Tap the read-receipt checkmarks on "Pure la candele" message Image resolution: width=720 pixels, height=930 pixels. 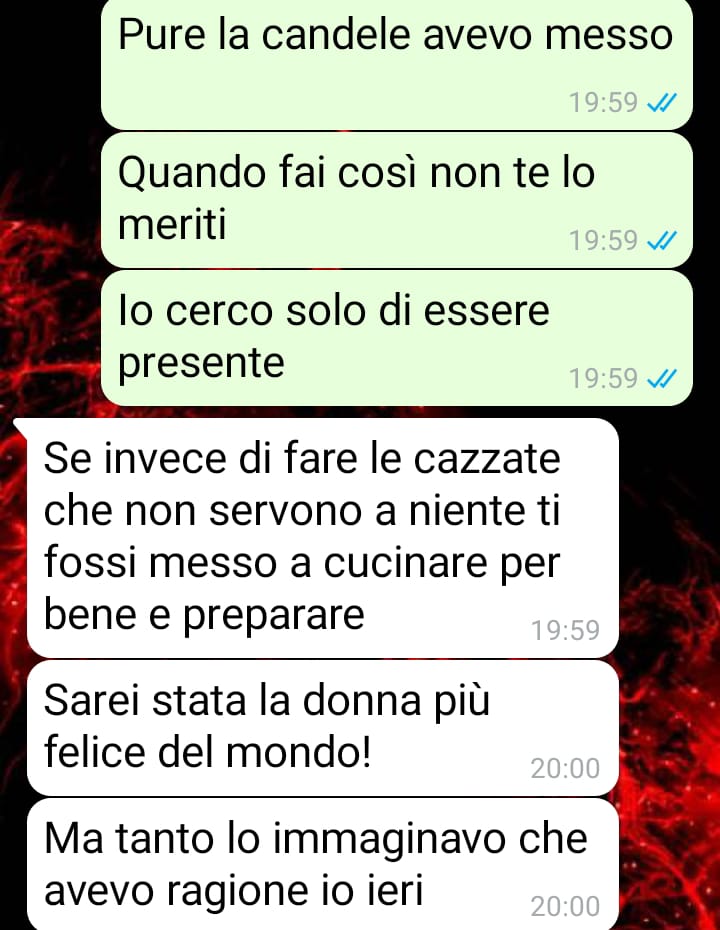point(661,103)
